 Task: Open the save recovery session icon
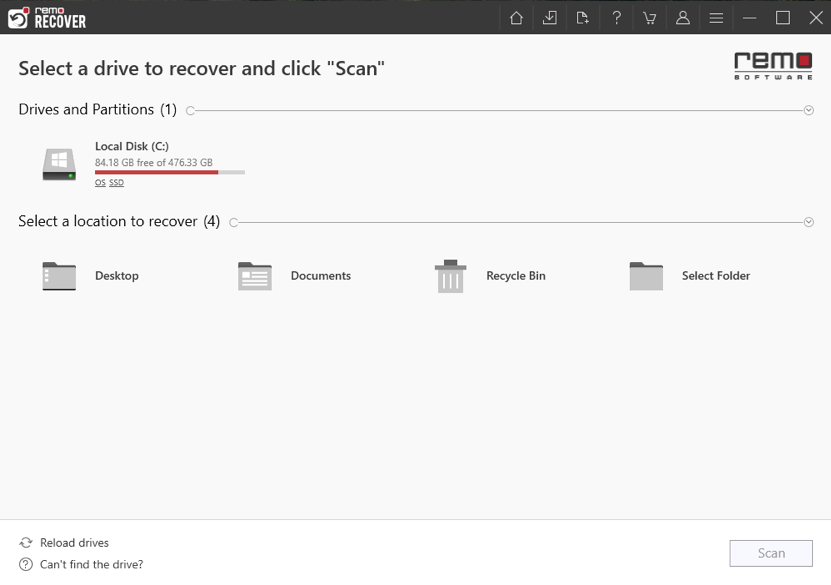coord(550,18)
